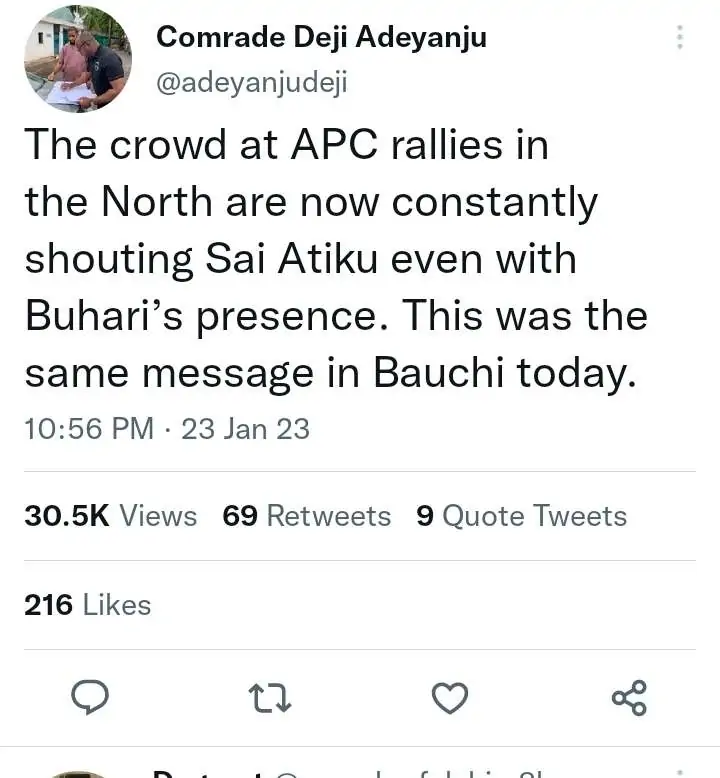The width and height of the screenshot is (720, 778).
Task: Click the word 'Bauchi' in the tweet
Action: (439, 374)
